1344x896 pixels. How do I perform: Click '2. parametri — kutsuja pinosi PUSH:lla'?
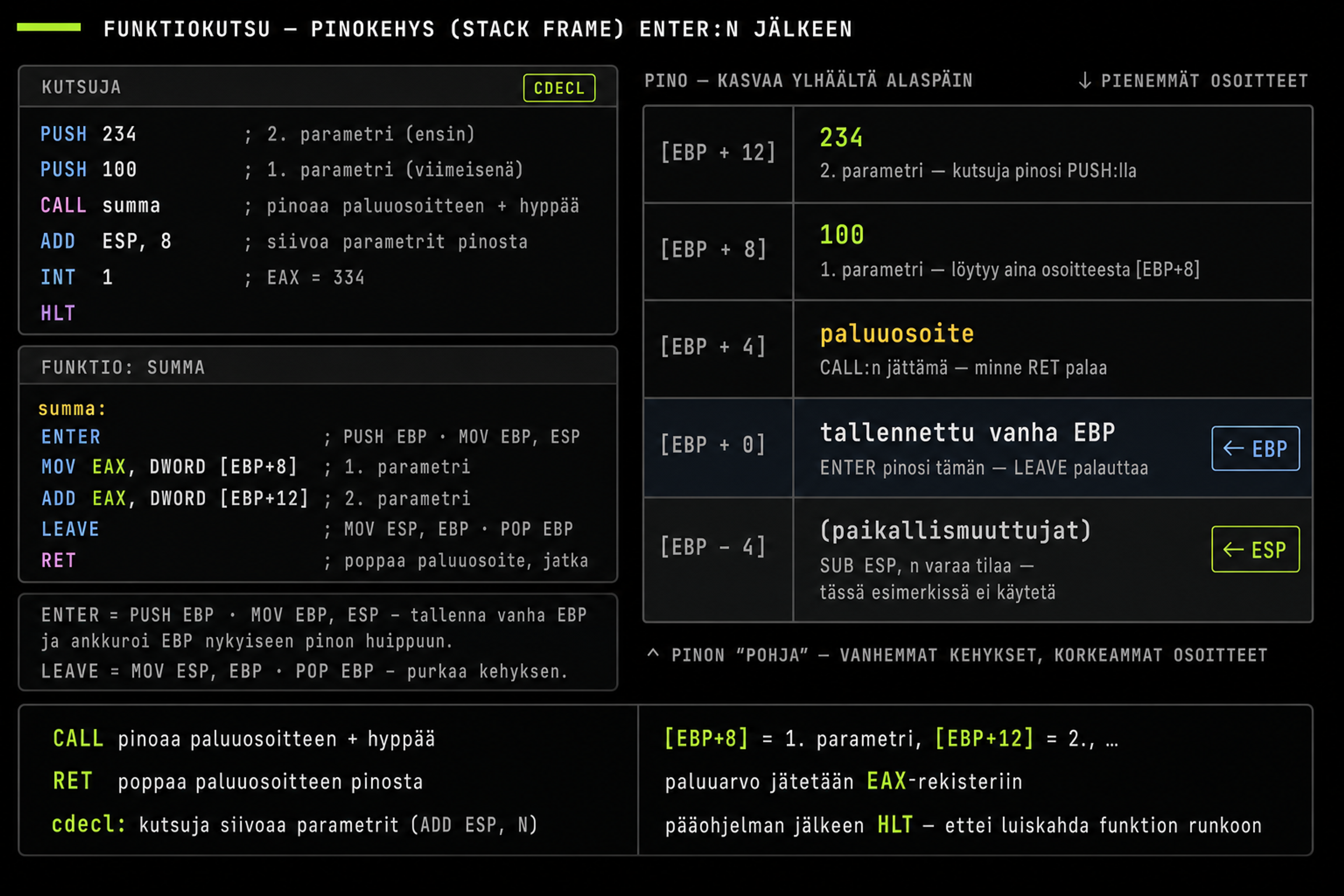tap(978, 171)
